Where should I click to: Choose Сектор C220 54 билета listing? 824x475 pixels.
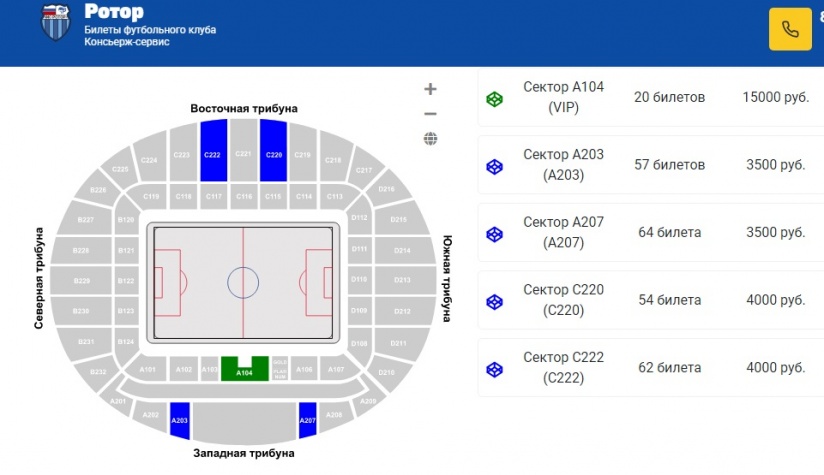point(651,300)
